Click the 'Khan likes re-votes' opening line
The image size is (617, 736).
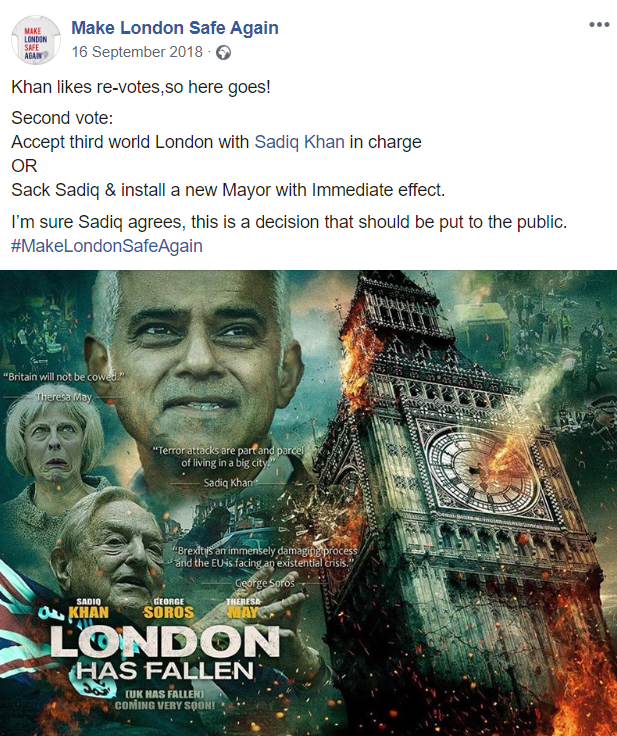141,87
